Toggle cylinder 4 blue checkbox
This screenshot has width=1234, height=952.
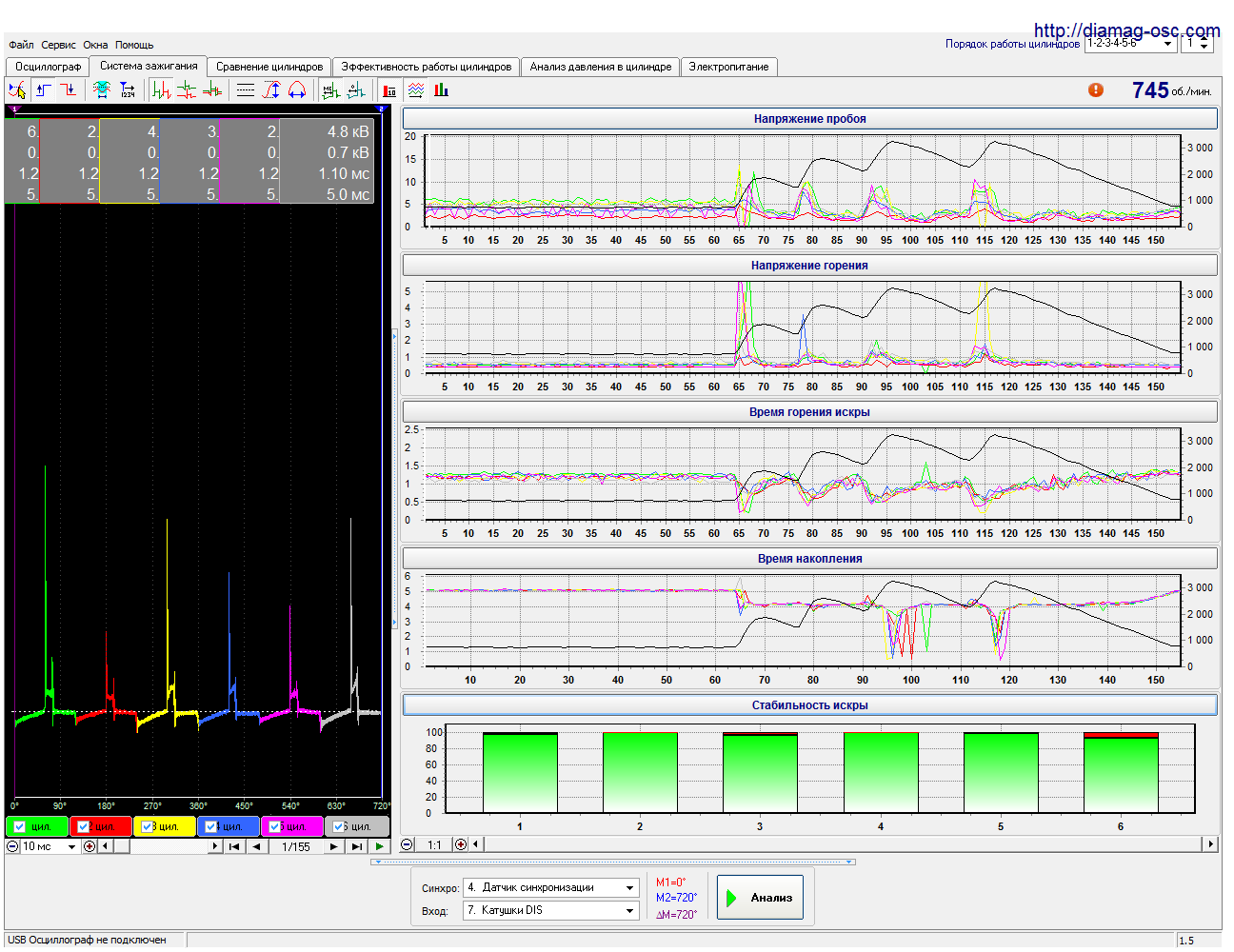tap(211, 826)
